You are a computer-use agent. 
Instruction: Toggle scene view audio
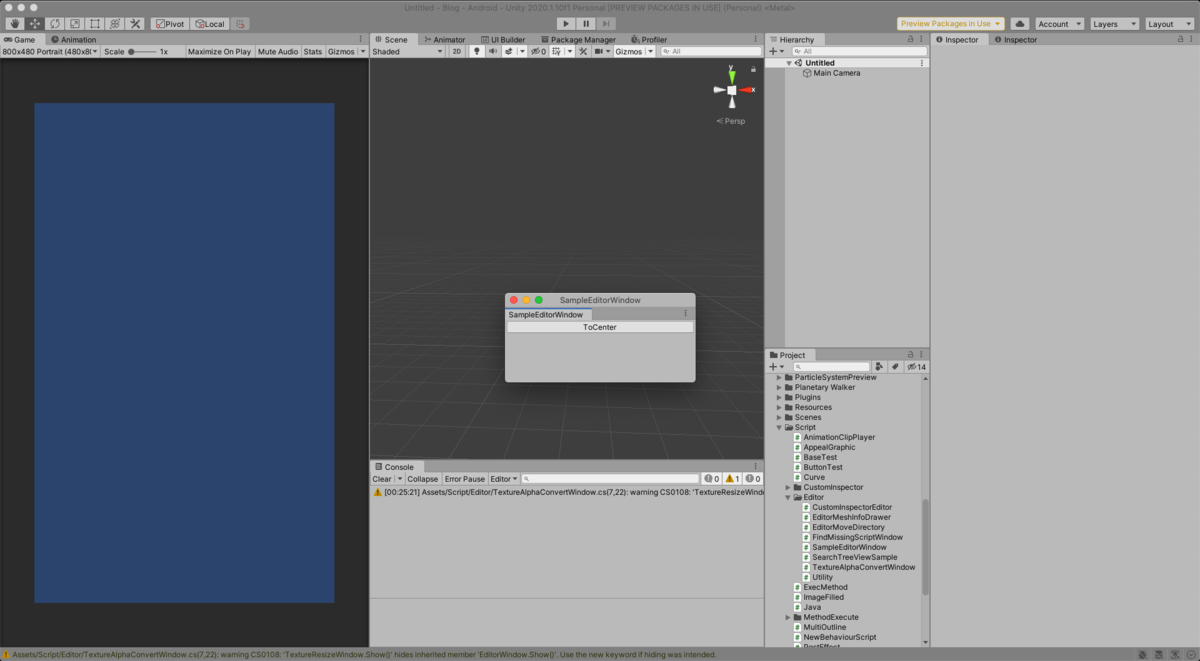click(493, 49)
